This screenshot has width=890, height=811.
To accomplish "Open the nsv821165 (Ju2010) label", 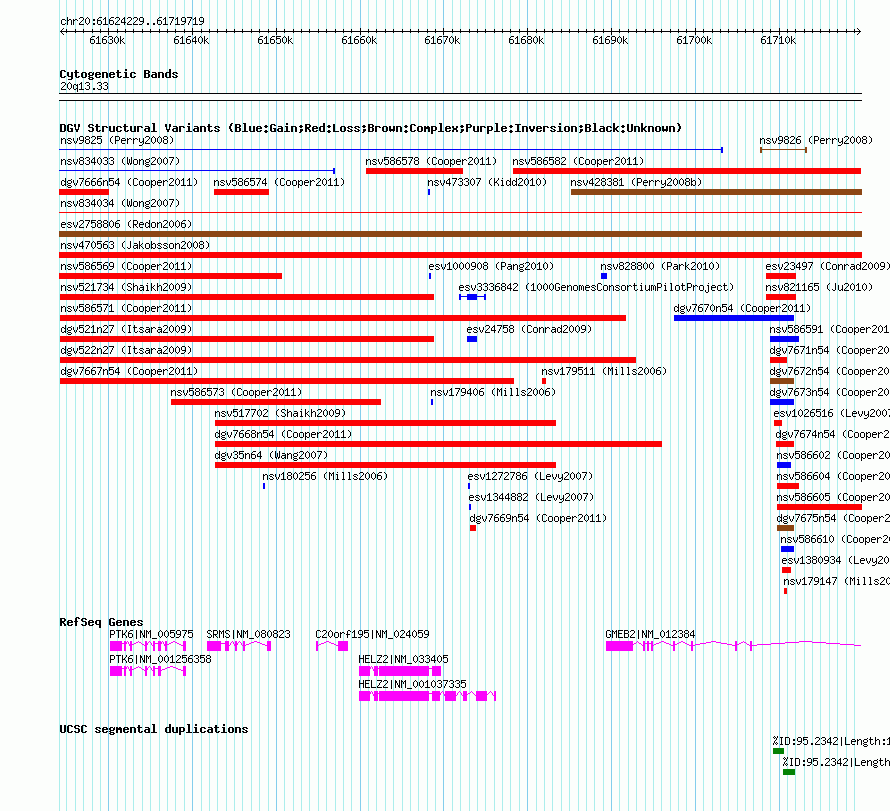I will pyautogui.click(x=819, y=287).
